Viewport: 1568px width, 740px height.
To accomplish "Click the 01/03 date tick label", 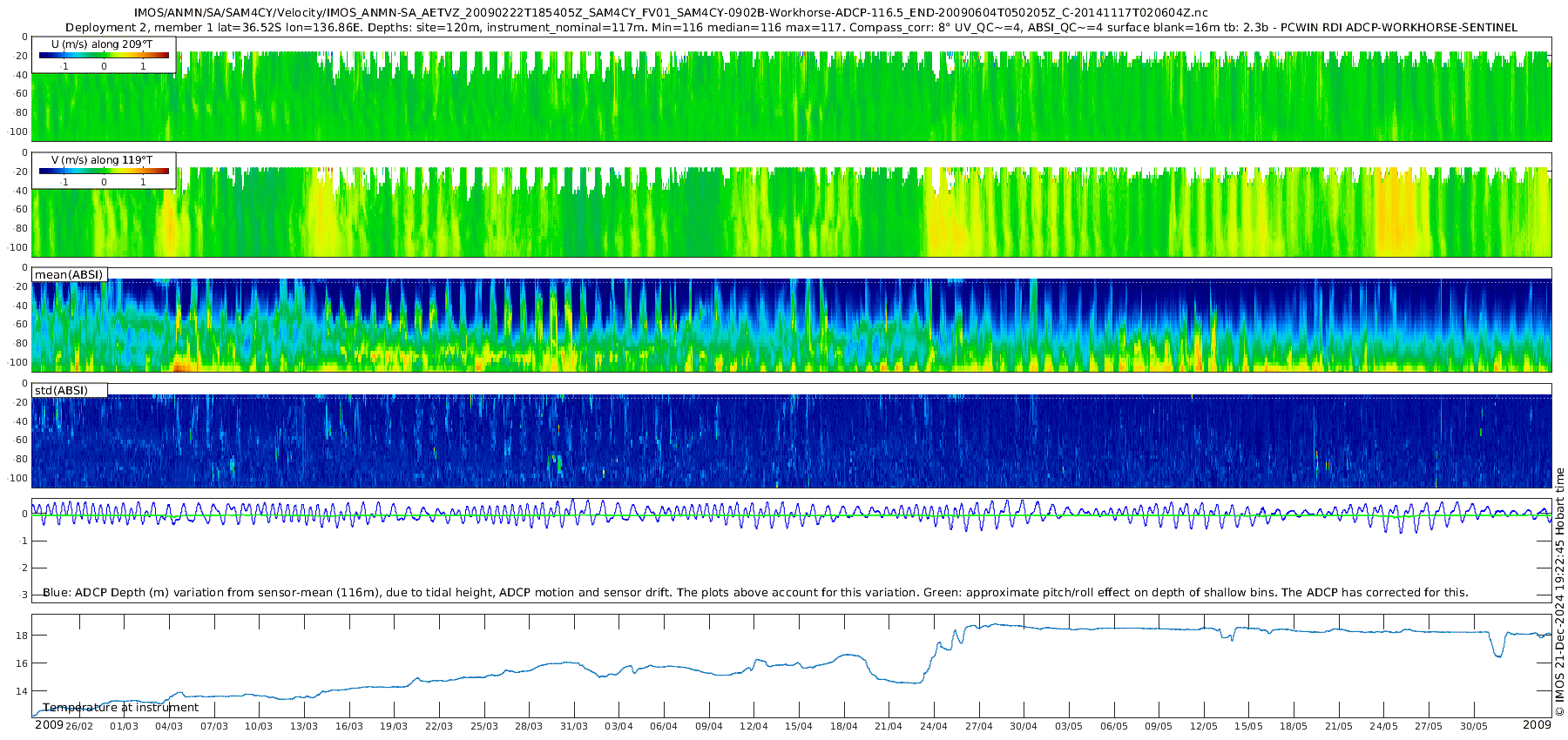I will tap(124, 726).
